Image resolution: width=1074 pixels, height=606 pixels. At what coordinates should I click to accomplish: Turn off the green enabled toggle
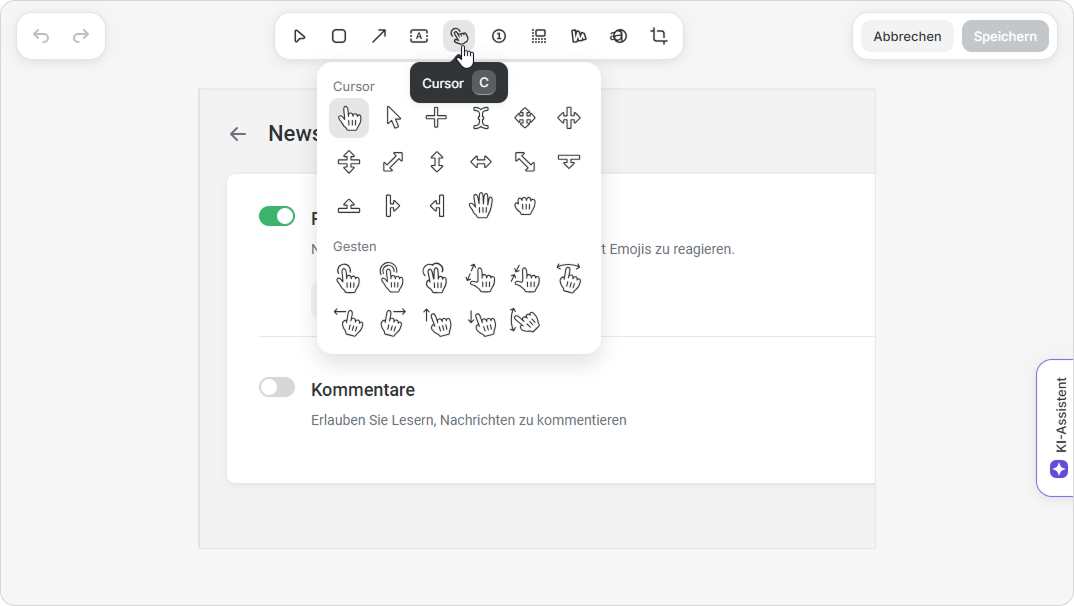click(x=277, y=216)
